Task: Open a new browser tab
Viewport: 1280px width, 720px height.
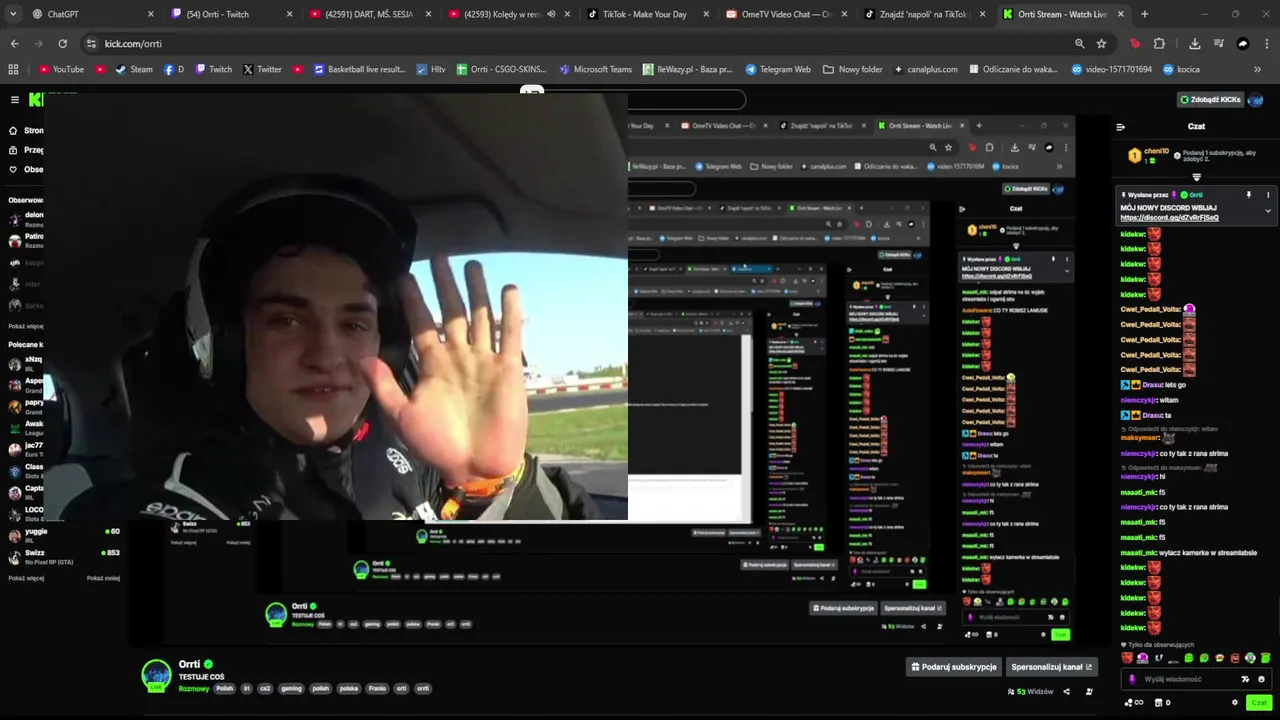Action: tap(1144, 14)
